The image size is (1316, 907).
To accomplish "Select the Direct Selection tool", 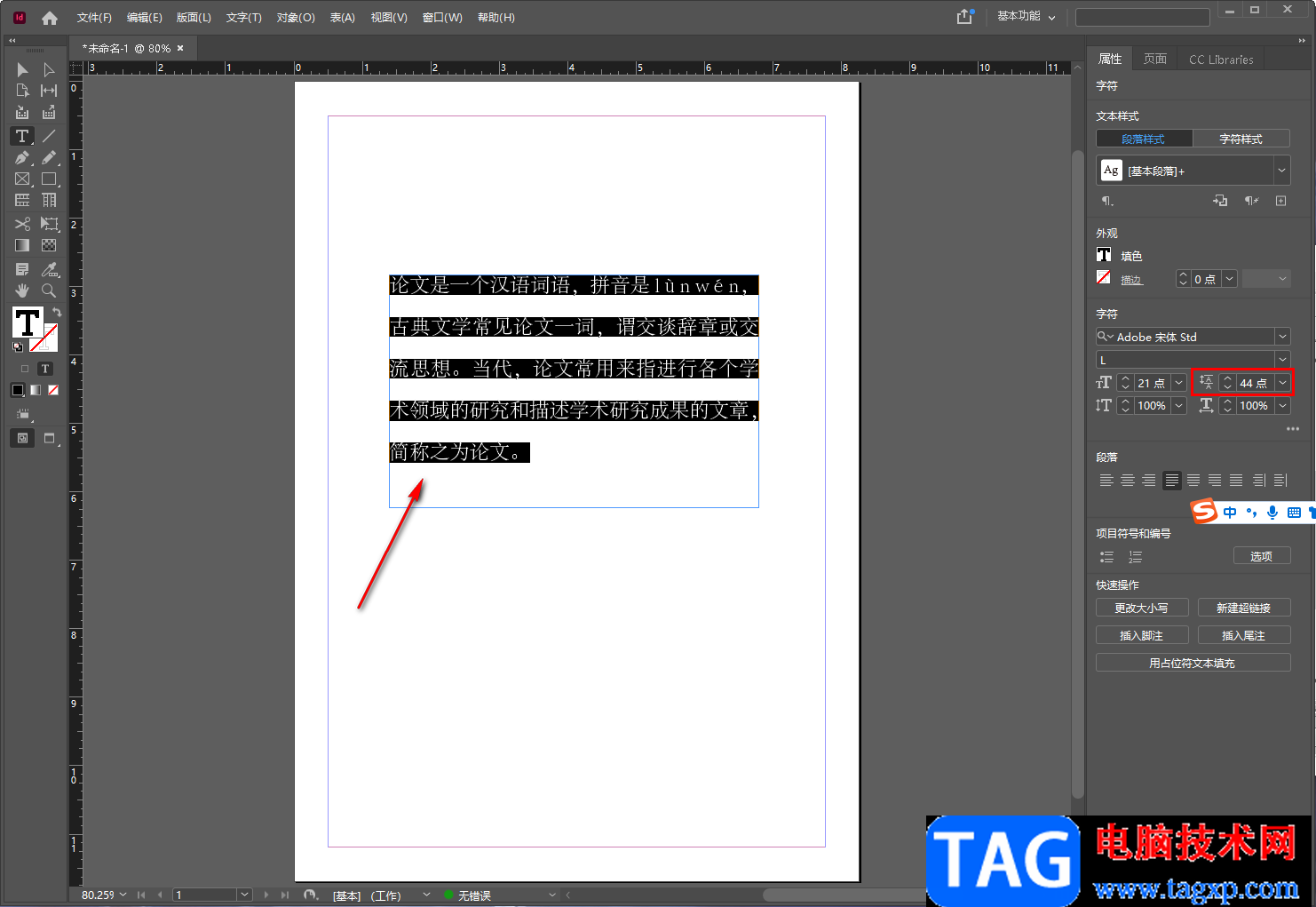I will 49,69.
